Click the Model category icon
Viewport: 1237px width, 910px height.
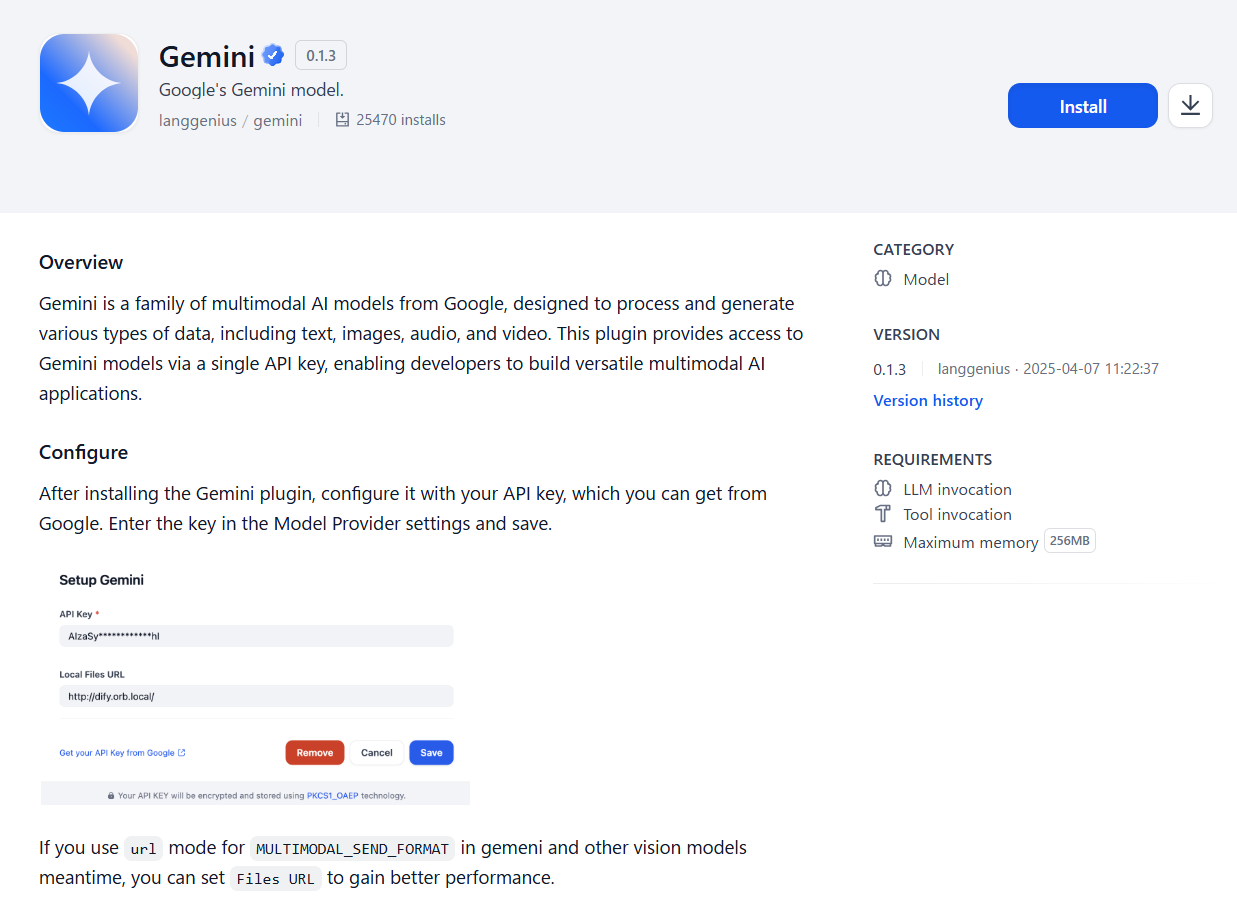[x=883, y=279]
